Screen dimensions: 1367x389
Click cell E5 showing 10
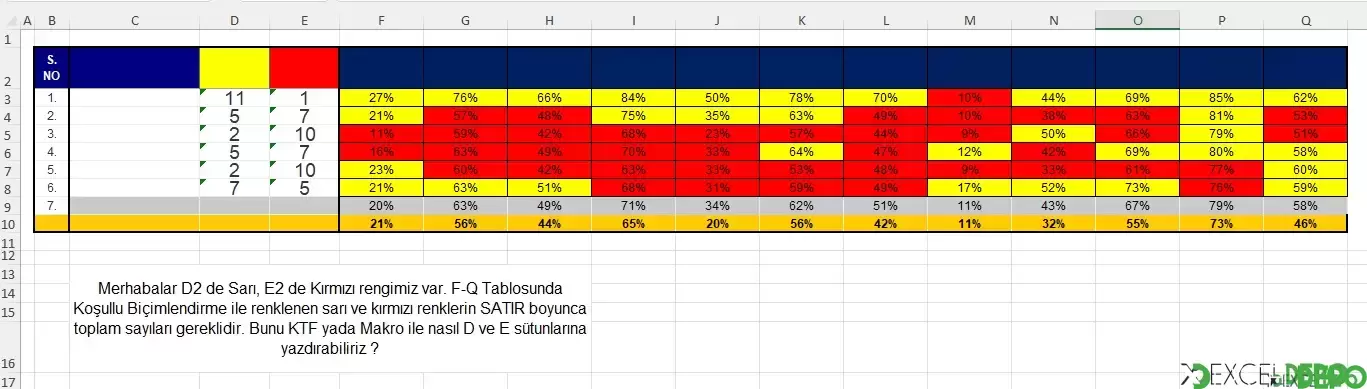(x=304, y=134)
